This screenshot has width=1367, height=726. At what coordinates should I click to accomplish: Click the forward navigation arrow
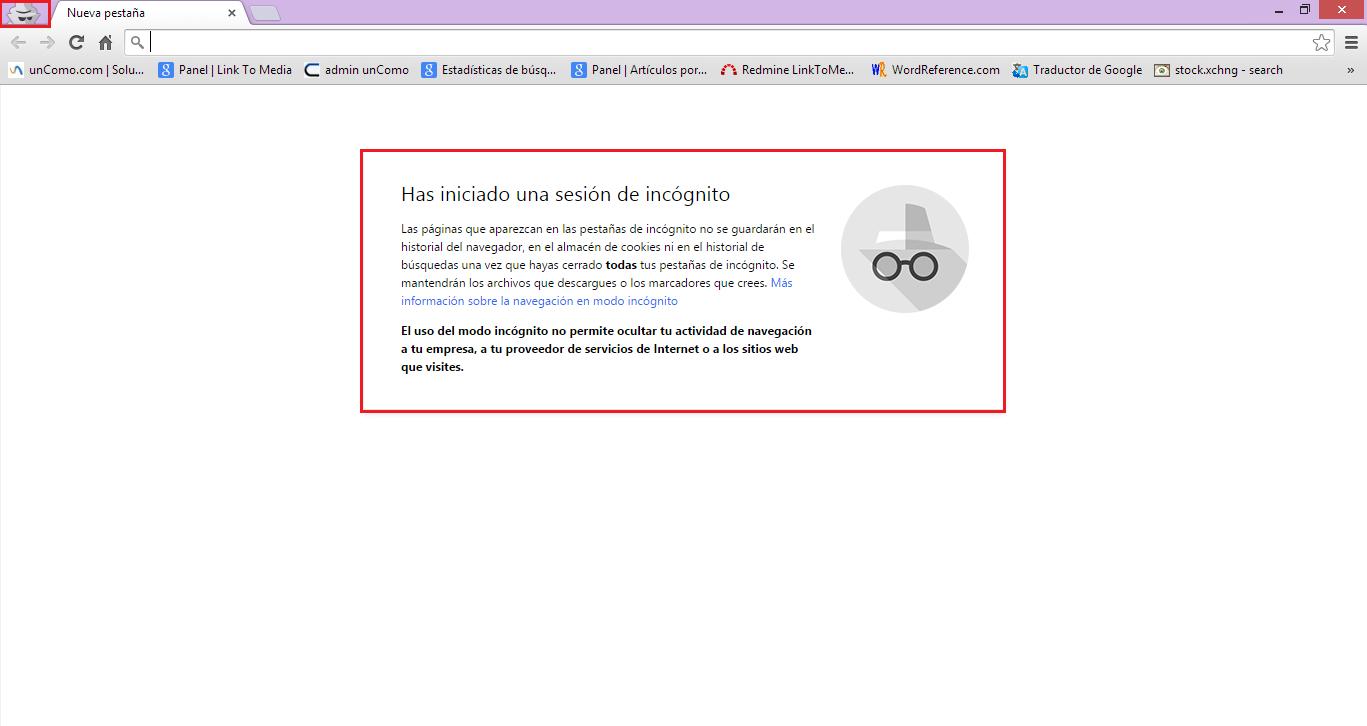[47, 42]
